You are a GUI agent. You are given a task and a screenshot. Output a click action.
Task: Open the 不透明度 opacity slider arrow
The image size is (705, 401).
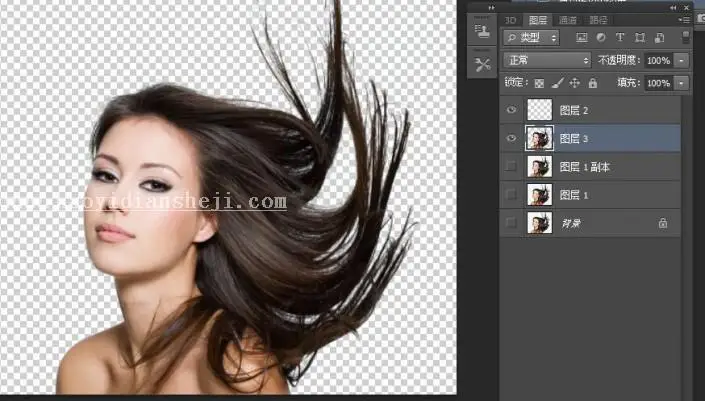[682, 60]
